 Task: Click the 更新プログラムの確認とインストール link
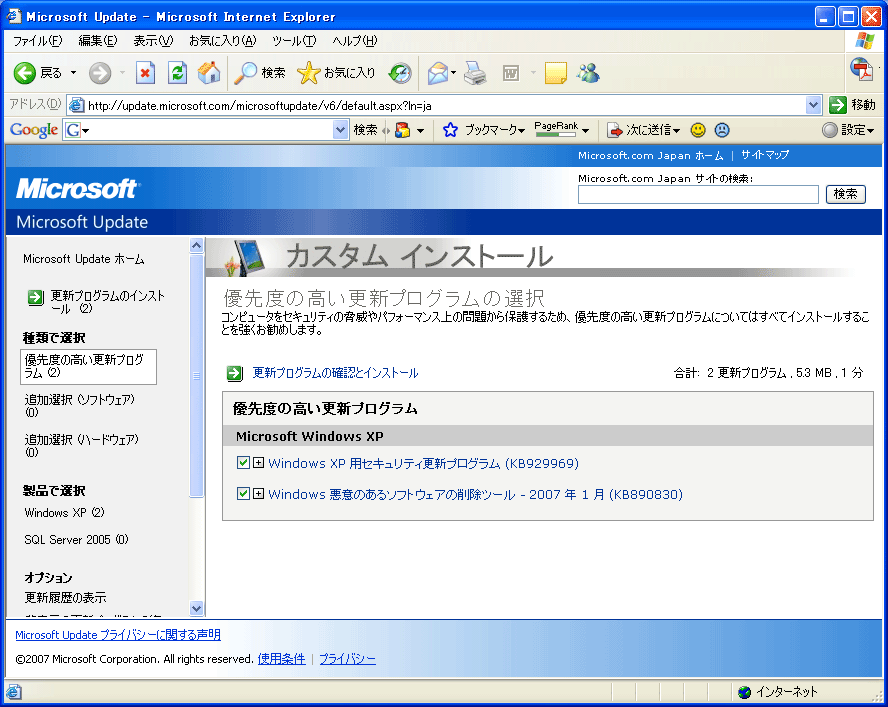(x=335, y=373)
